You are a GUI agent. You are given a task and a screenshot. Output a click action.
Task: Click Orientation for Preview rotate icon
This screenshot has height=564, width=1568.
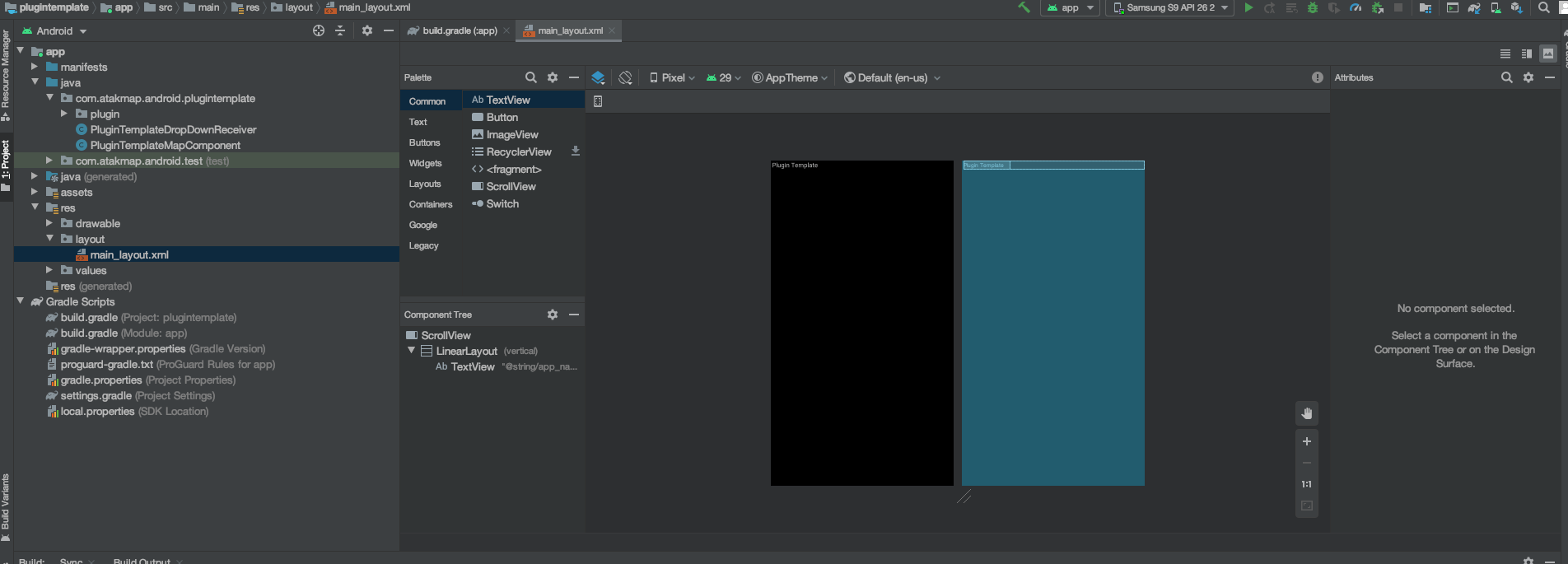click(x=626, y=77)
